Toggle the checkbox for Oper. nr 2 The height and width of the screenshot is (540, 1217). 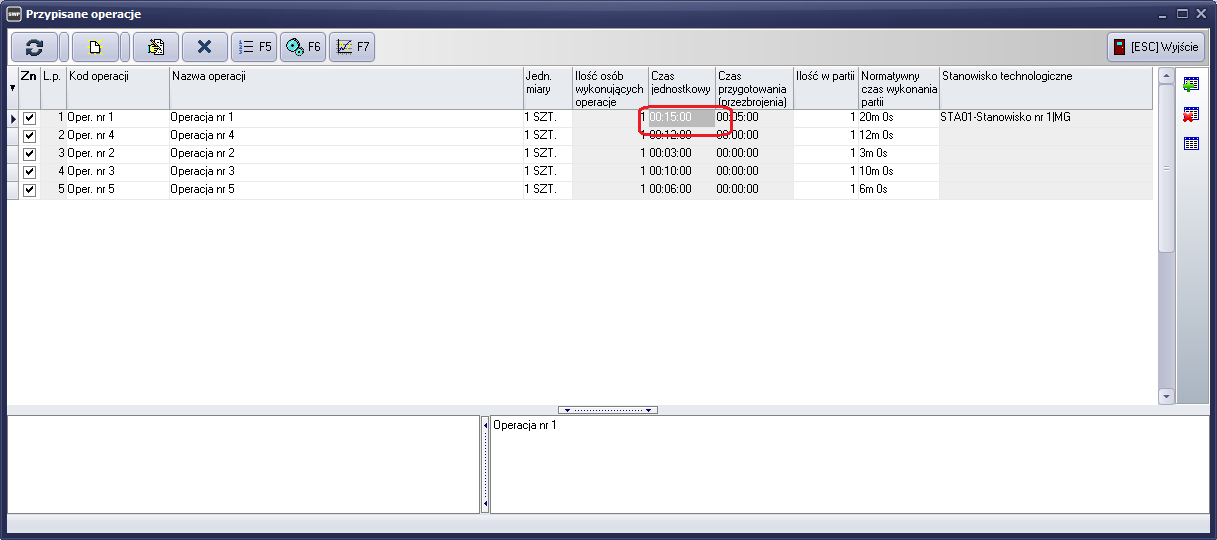29,154
